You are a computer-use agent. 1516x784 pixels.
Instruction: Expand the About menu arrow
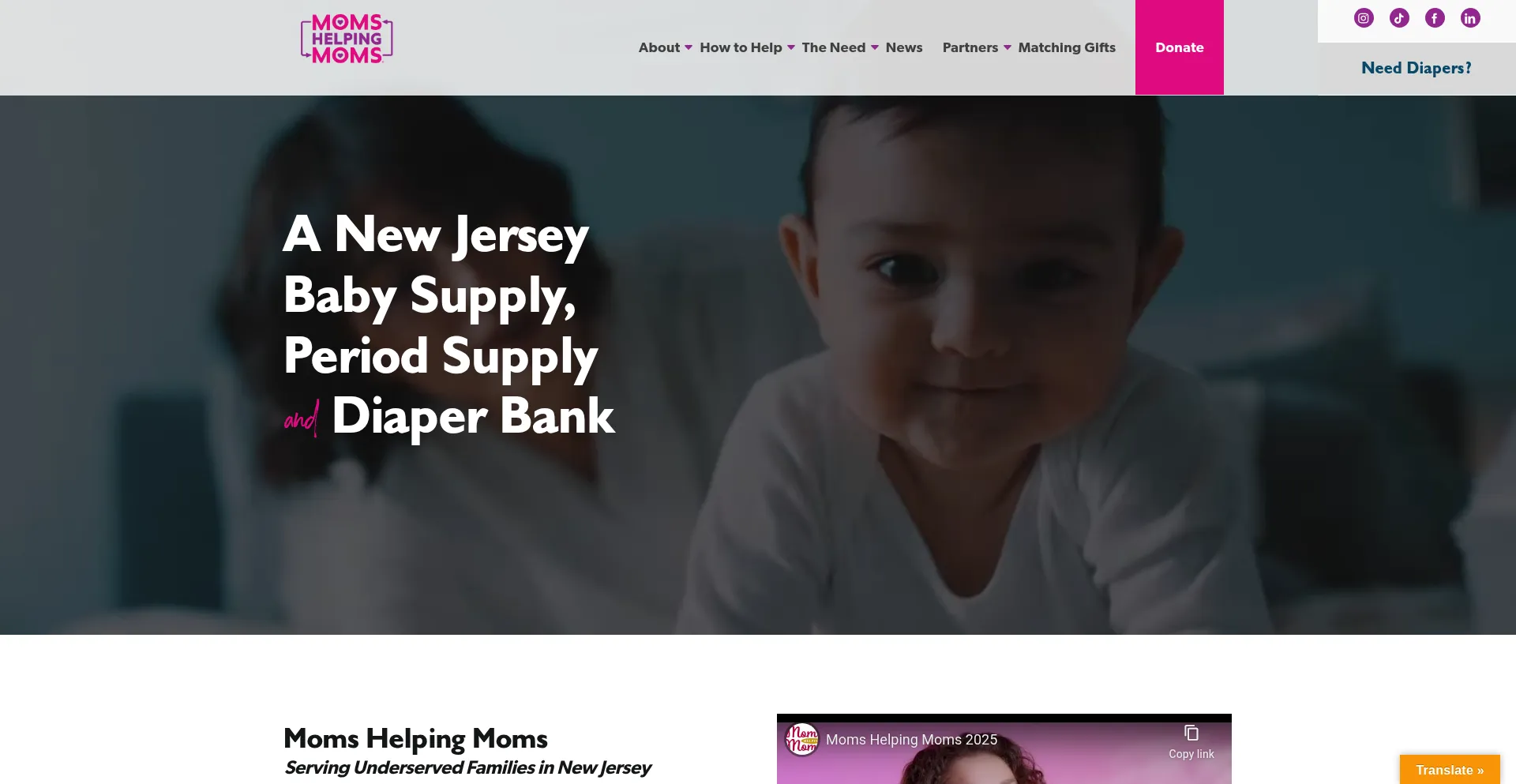click(689, 48)
